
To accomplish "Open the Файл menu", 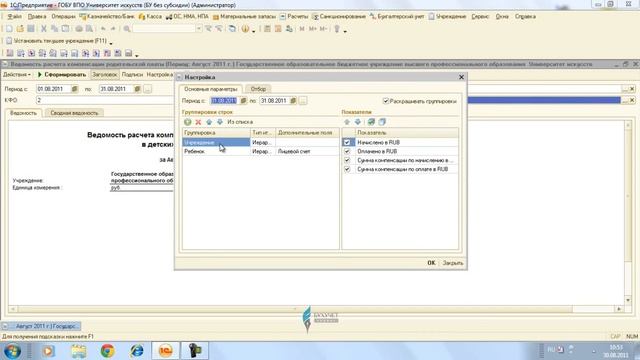I will [x=15, y=17].
